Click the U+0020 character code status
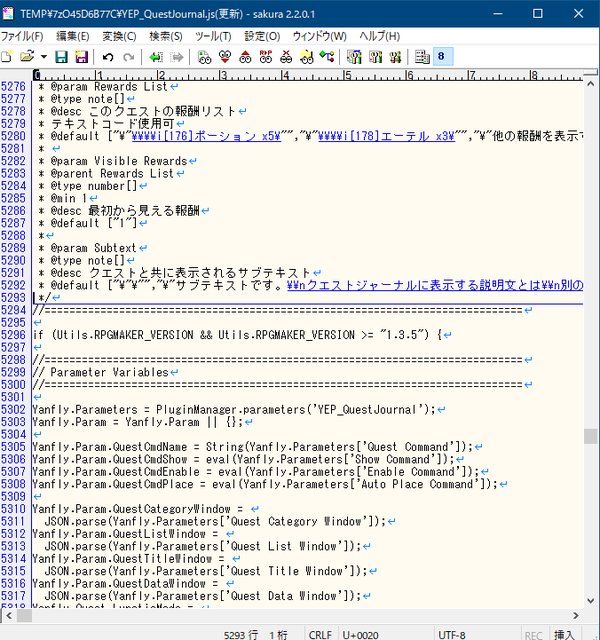The width and height of the screenshot is (600, 640). pos(360,635)
